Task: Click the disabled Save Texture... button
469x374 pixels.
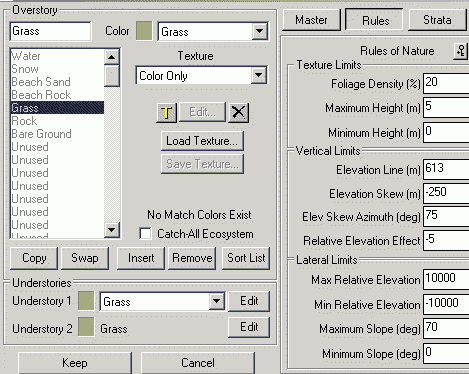Action: (202, 164)
